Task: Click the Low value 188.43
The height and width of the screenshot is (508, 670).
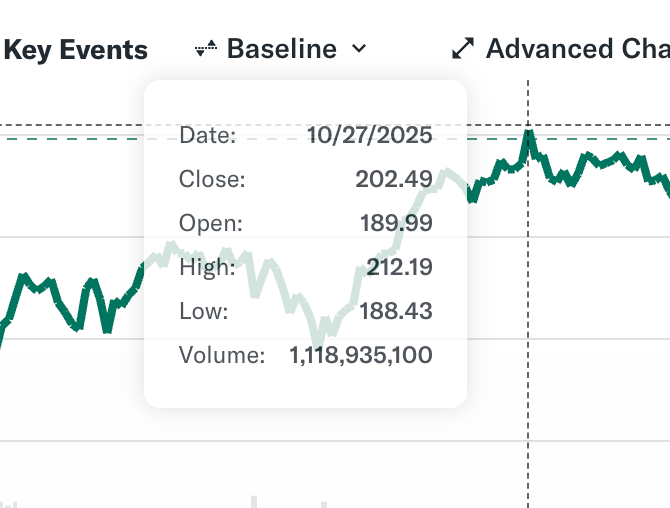Action: 395,312
